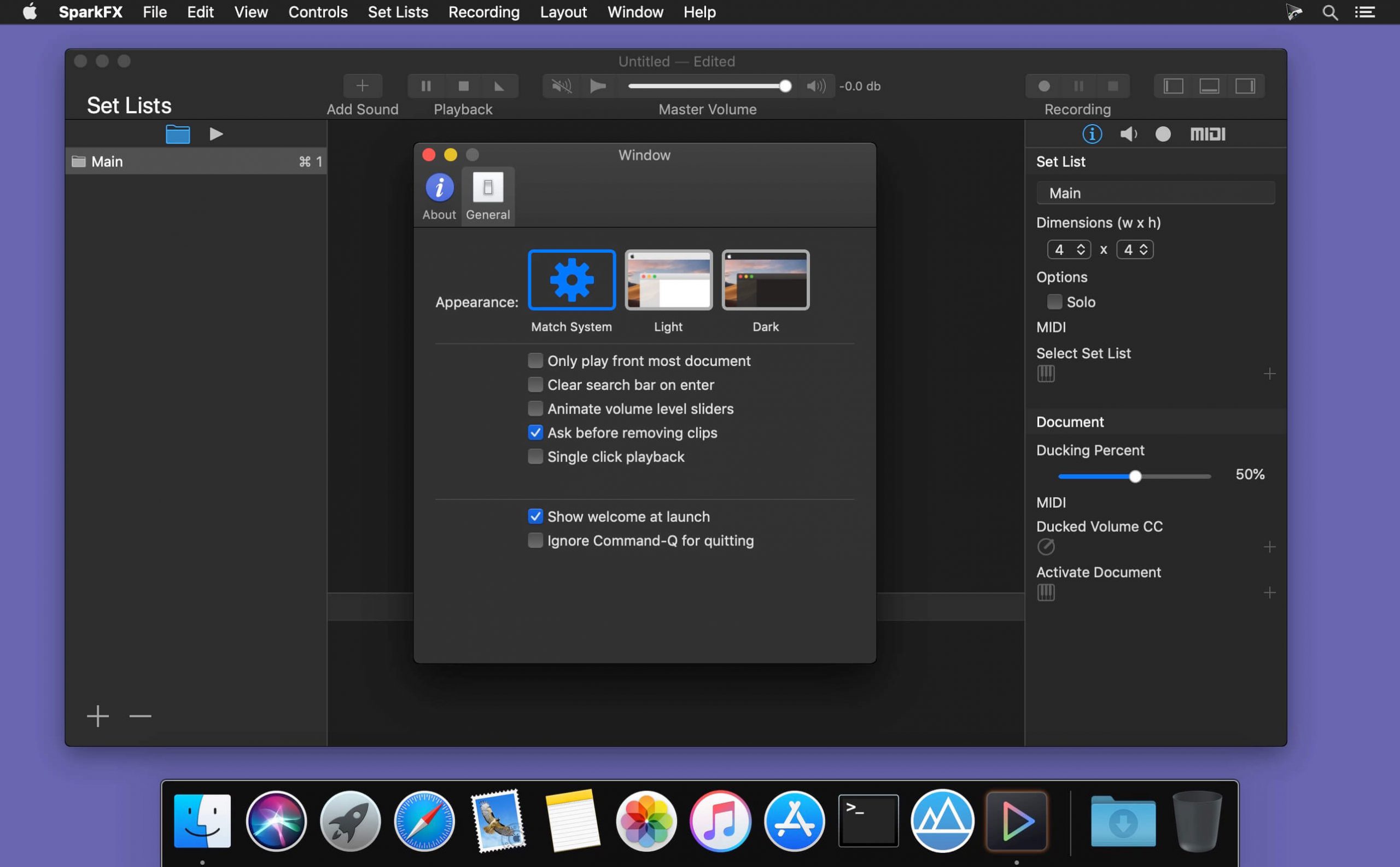Viewport: 1400px width, 867px height.
Task: Choose the Dark appearance thumbnail
Action: [765, 280]
